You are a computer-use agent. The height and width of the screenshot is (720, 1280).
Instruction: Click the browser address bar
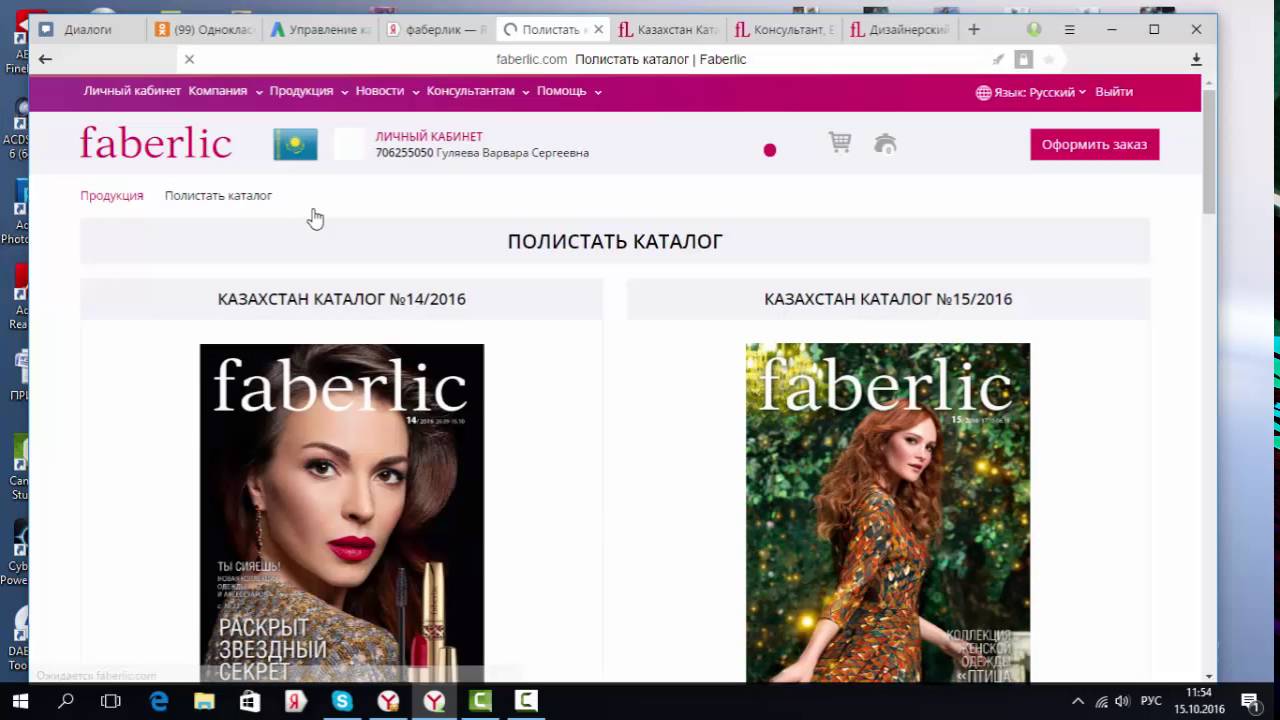pos(620,59)
